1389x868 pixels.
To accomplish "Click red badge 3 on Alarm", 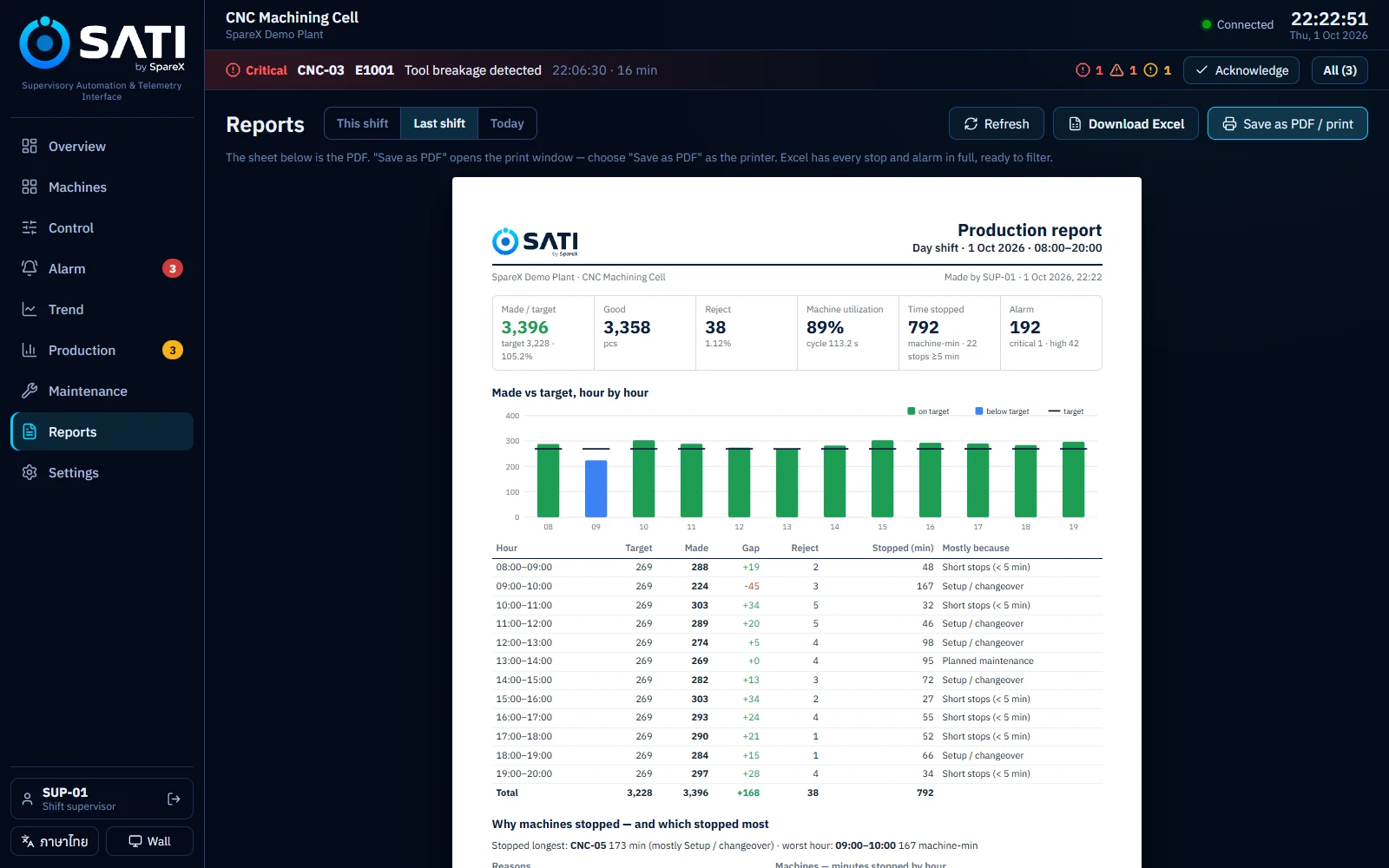I will pyautogui.click(x=173, y=268).
